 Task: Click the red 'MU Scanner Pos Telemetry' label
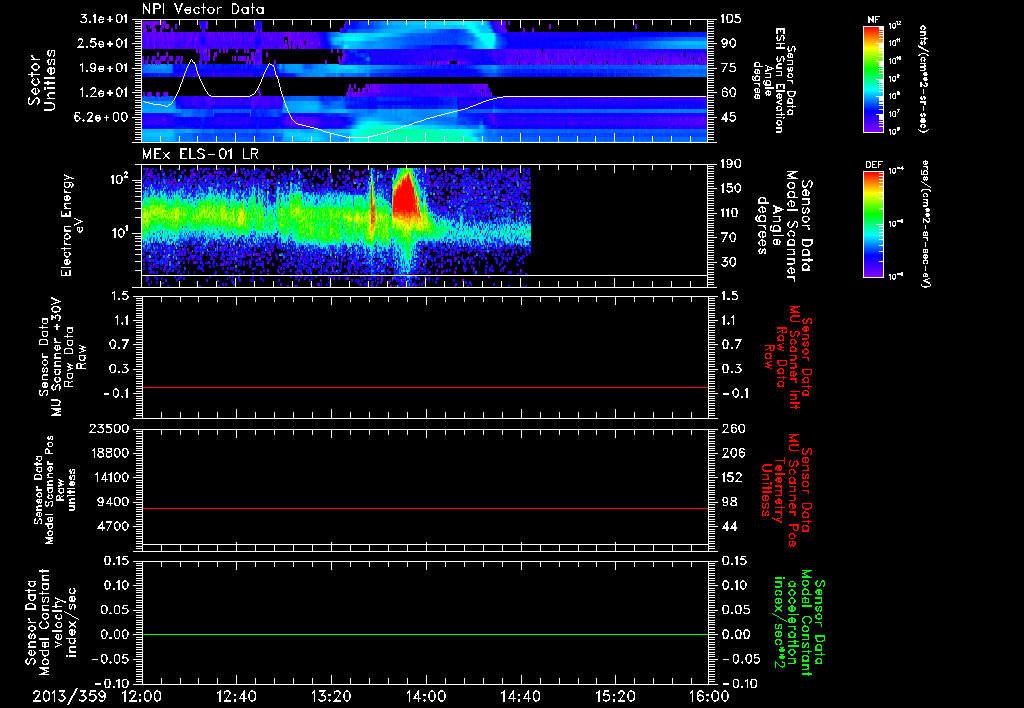pyautogui.click(x=785, y=491)
